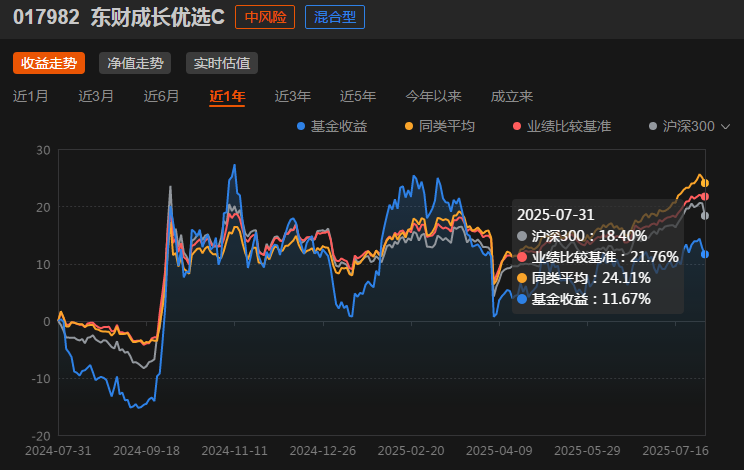This screenshot has height=470, width=744.
Task: Click the x-axis date 2024-09-18
Action: (x=146, y=451)
